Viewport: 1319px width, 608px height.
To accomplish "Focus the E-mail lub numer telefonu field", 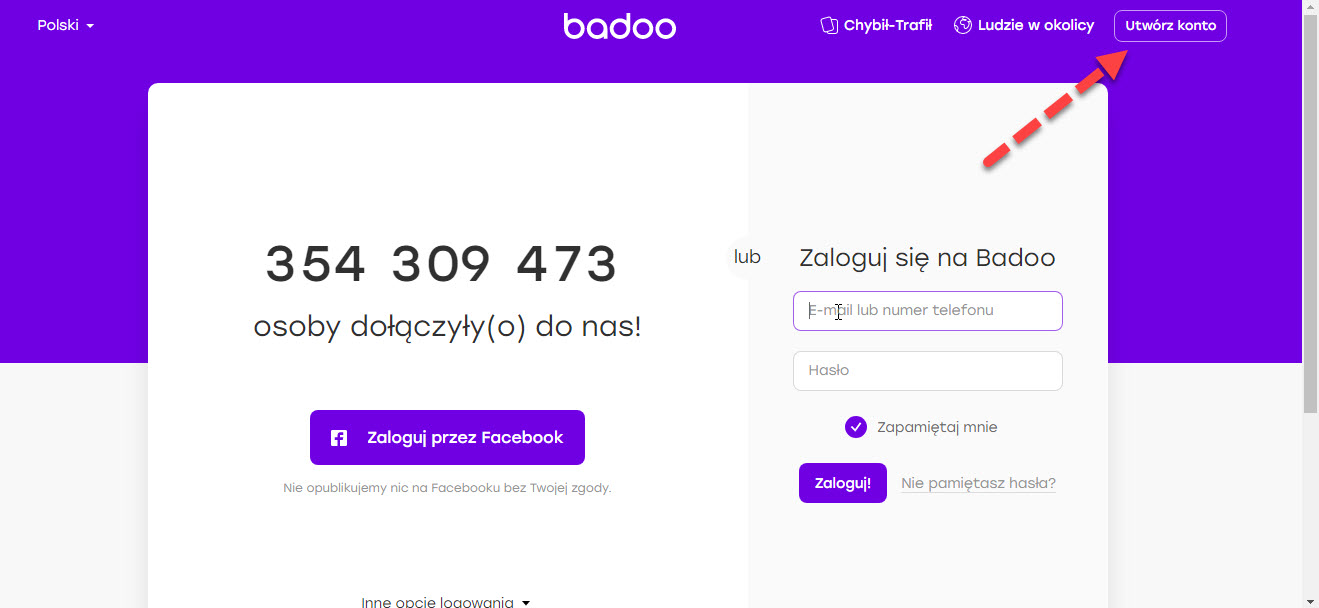I will point(928,311).
